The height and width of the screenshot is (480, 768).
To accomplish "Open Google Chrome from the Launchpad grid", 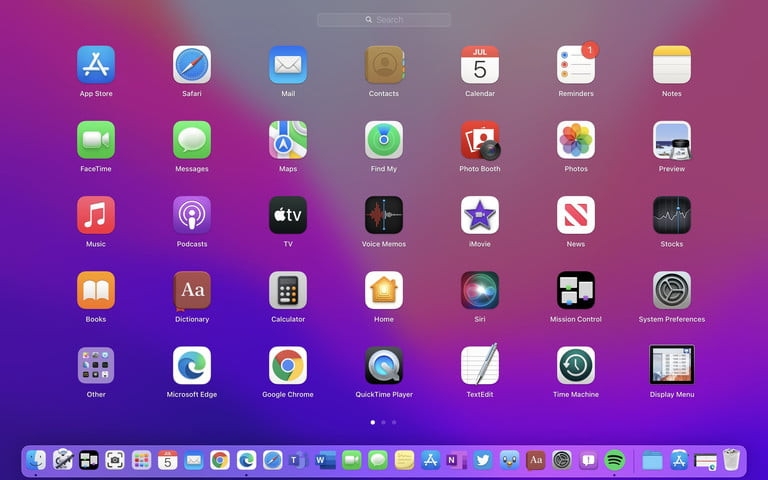I will (x=288, y=365).
